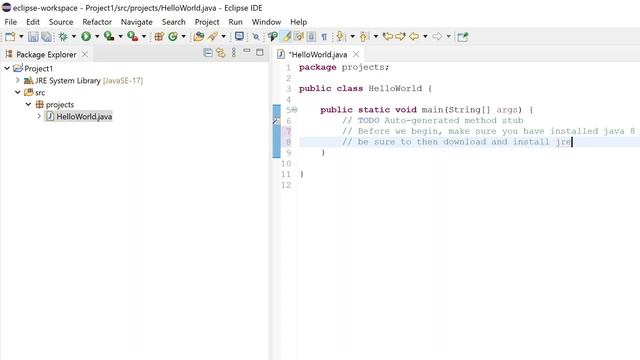Viewport: 640px width, 360px height.
Task: Click the Forward navigation arrow
Action: point(437,37)
